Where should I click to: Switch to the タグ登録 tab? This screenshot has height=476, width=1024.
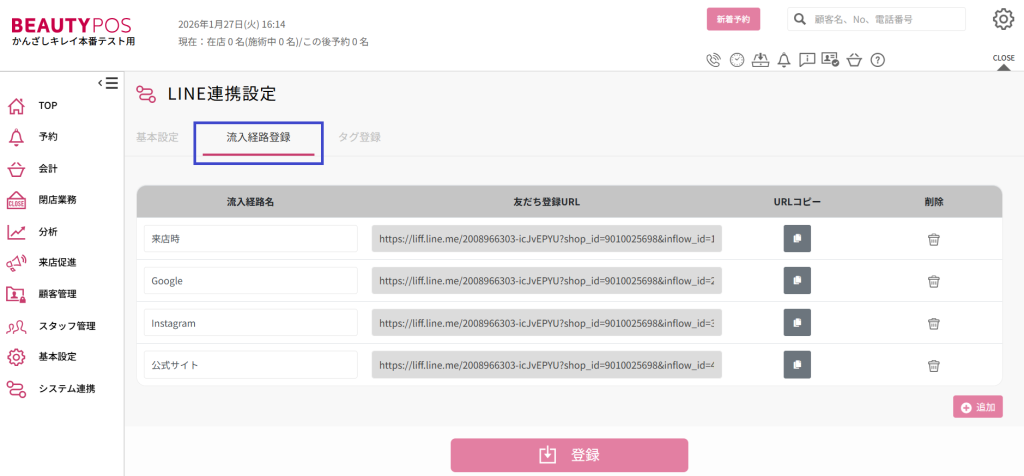359,137
